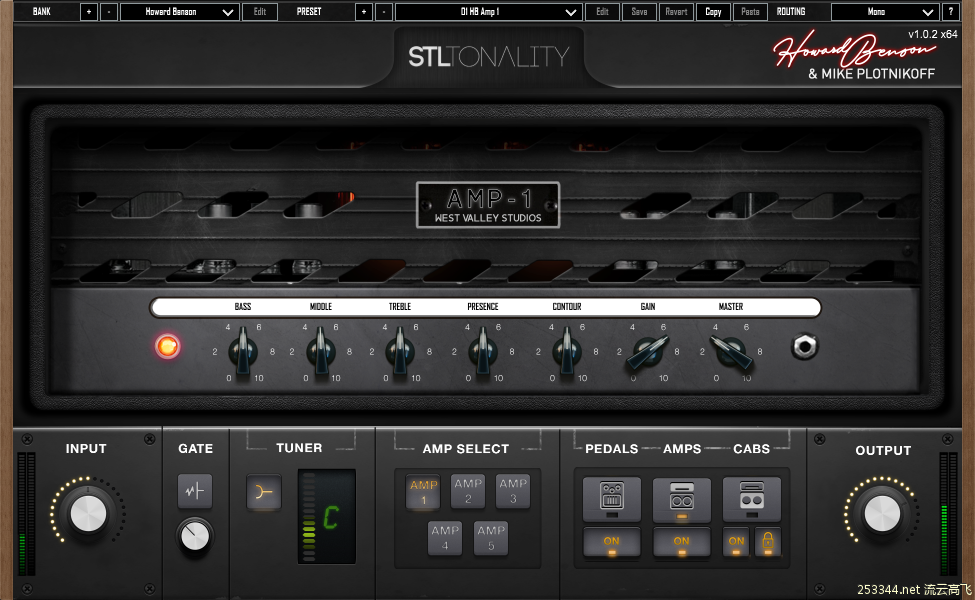Paste the preset settings

(751, 12)
